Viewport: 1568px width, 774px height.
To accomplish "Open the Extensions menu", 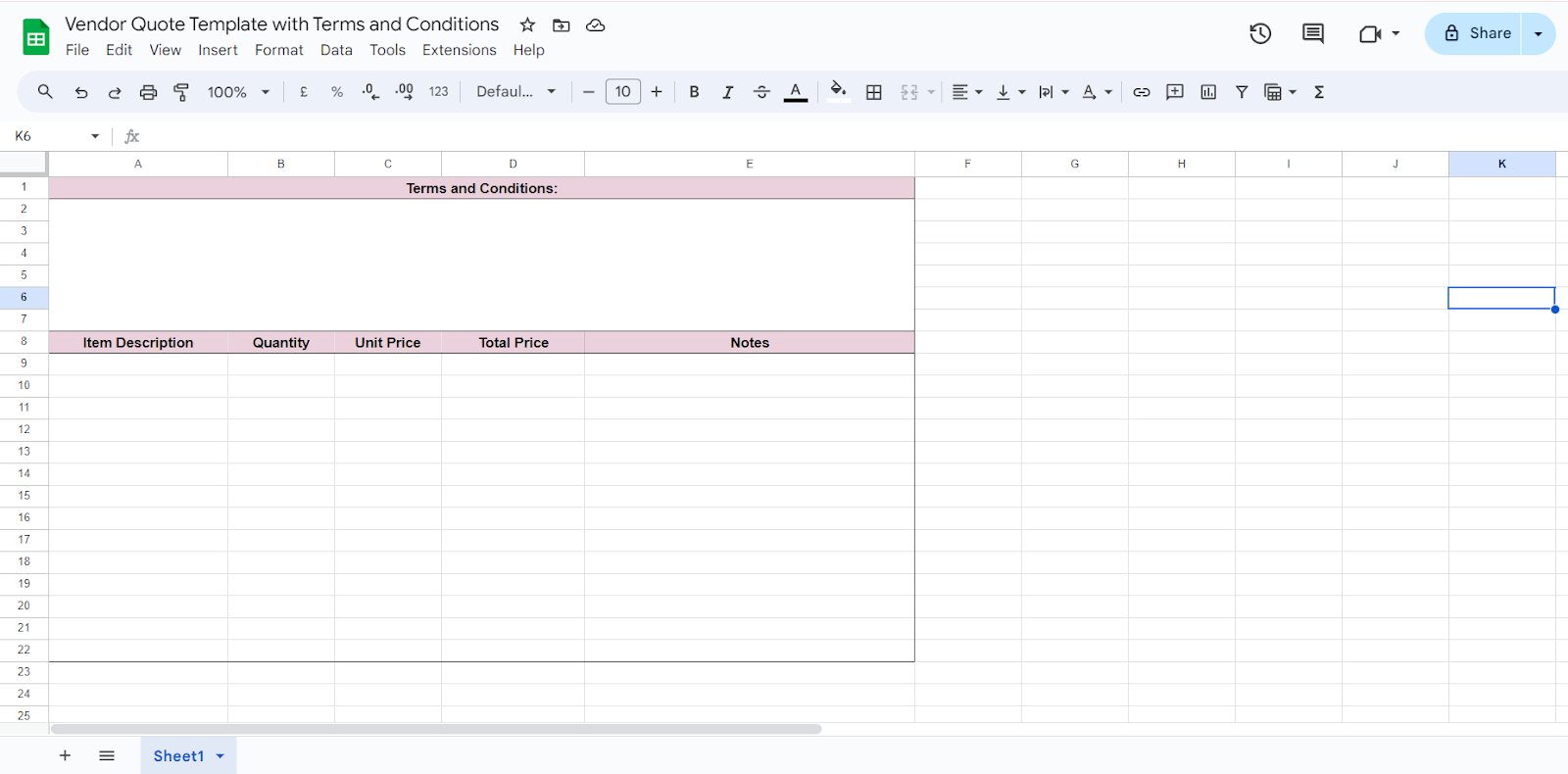I will [459, 50].
